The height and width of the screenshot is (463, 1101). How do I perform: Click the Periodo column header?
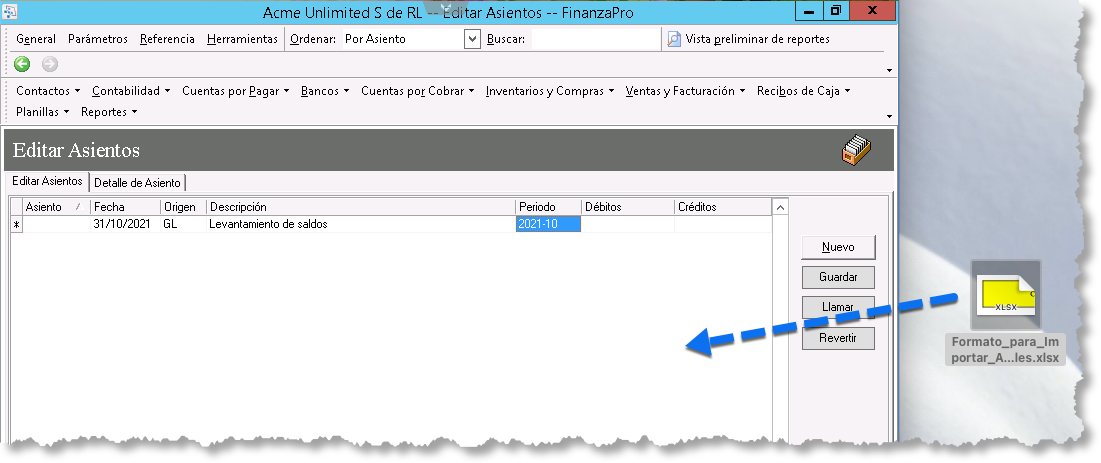click(x=548, y=207)
